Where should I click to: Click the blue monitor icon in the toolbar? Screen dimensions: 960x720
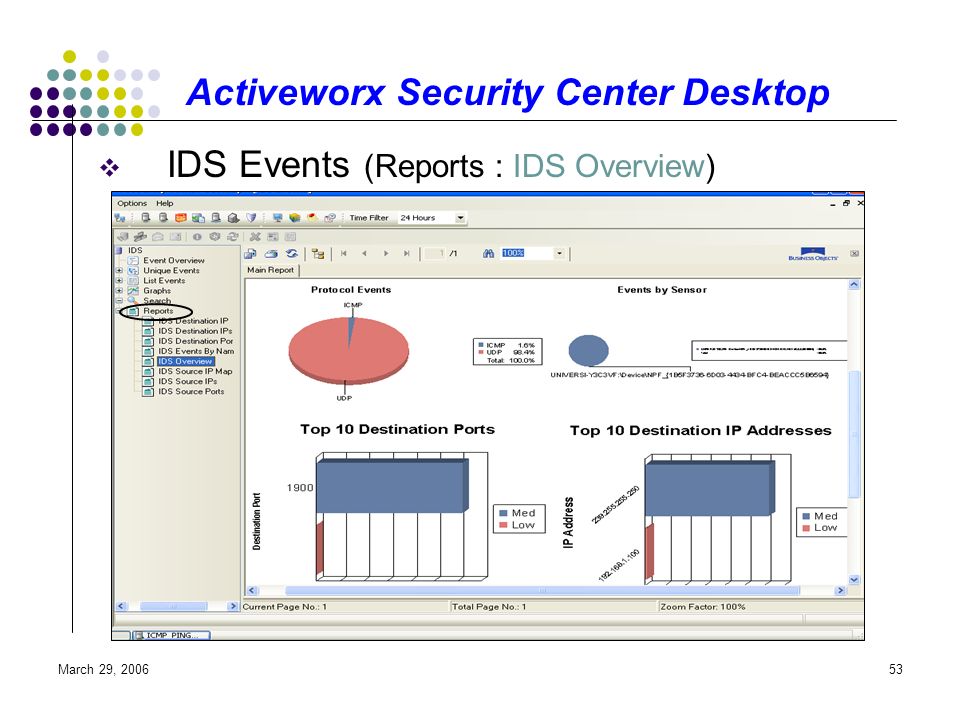click(x=277, y=218)
